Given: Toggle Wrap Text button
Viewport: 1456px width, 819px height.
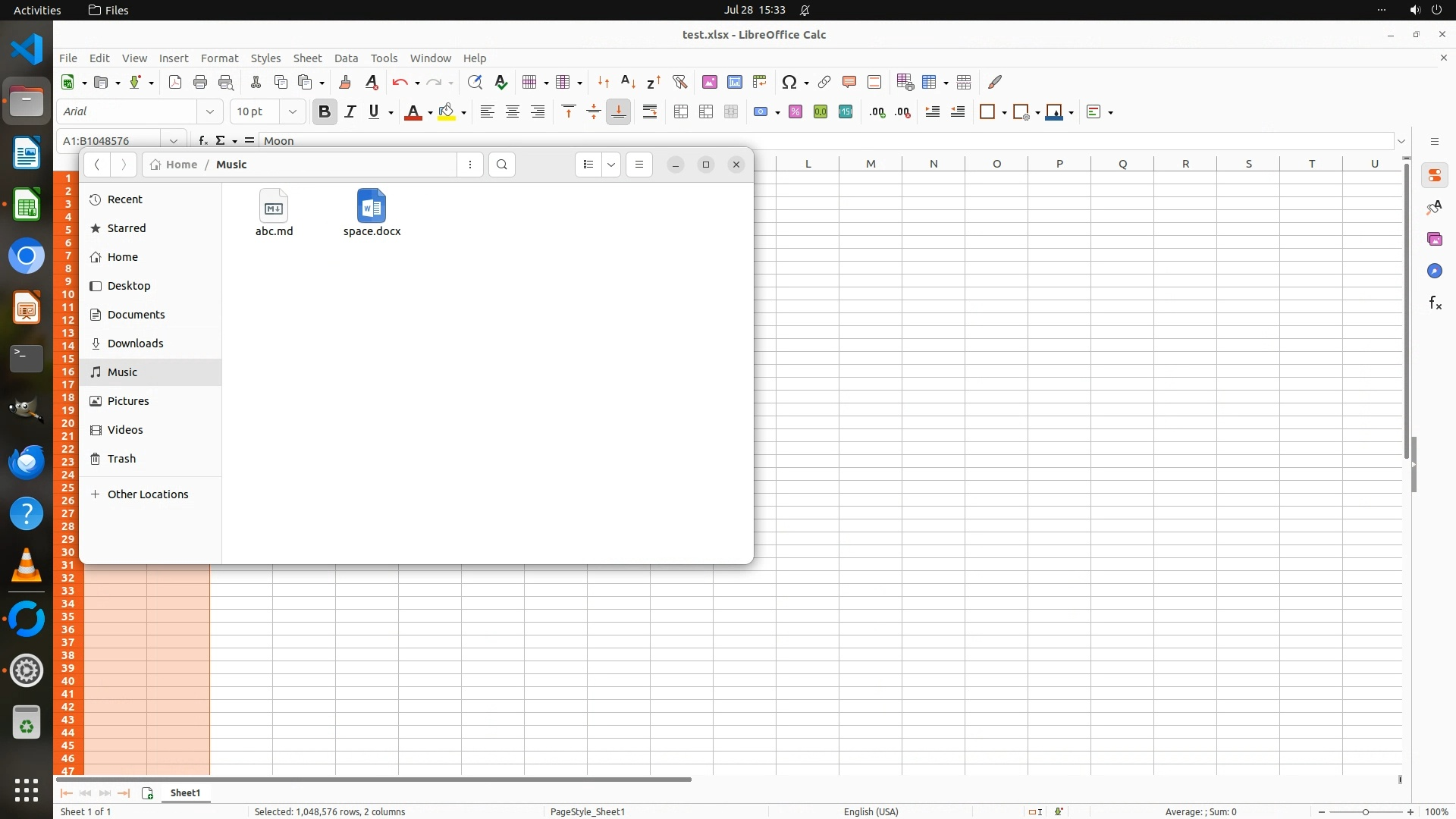Looking at the screenshot, I should [x=650, y=111].
